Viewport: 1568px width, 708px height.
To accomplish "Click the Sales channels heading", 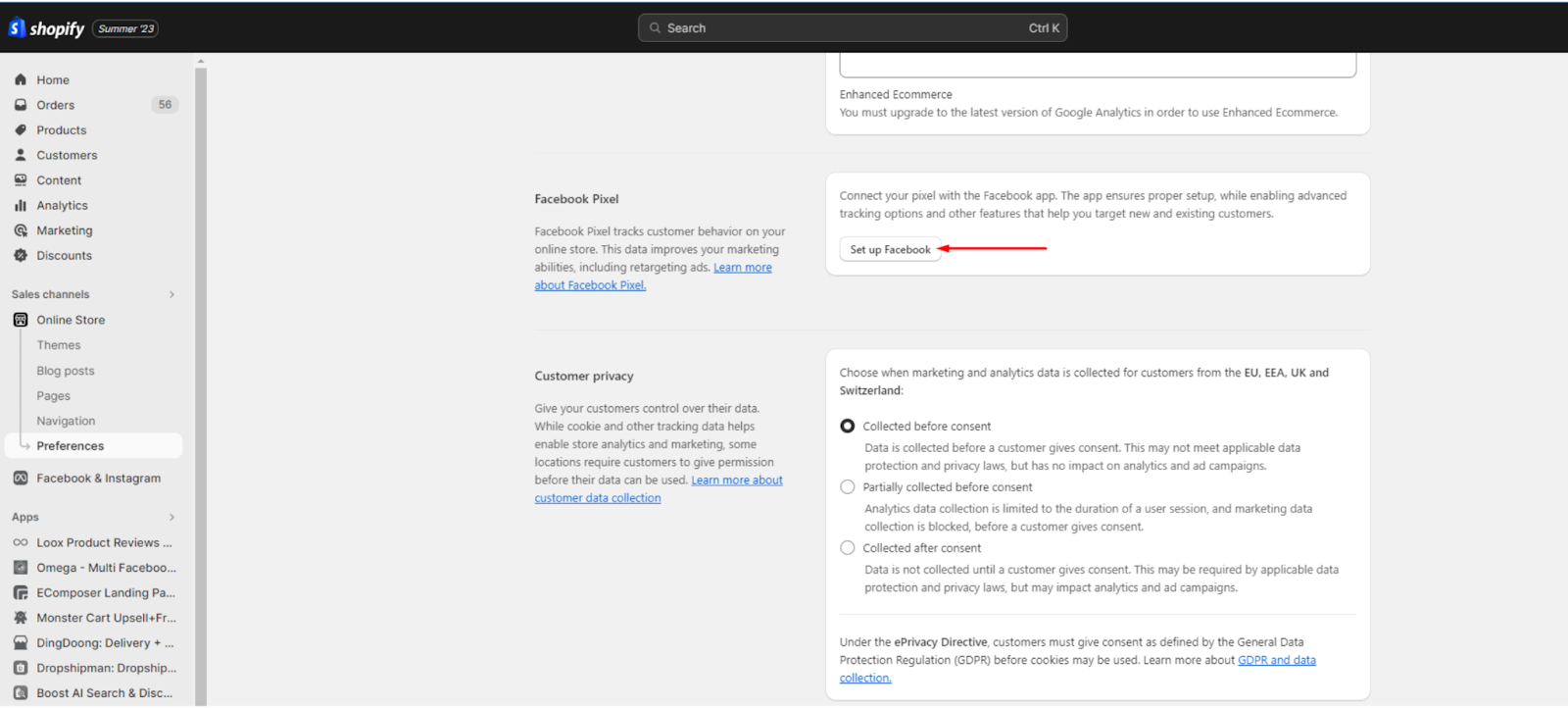I will (x=51, y=294).
